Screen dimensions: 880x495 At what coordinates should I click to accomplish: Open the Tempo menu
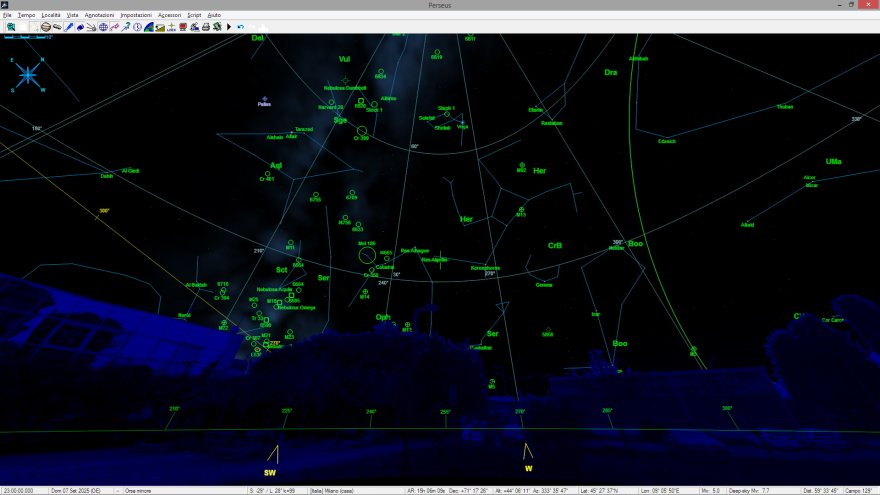tap(27, 16)
